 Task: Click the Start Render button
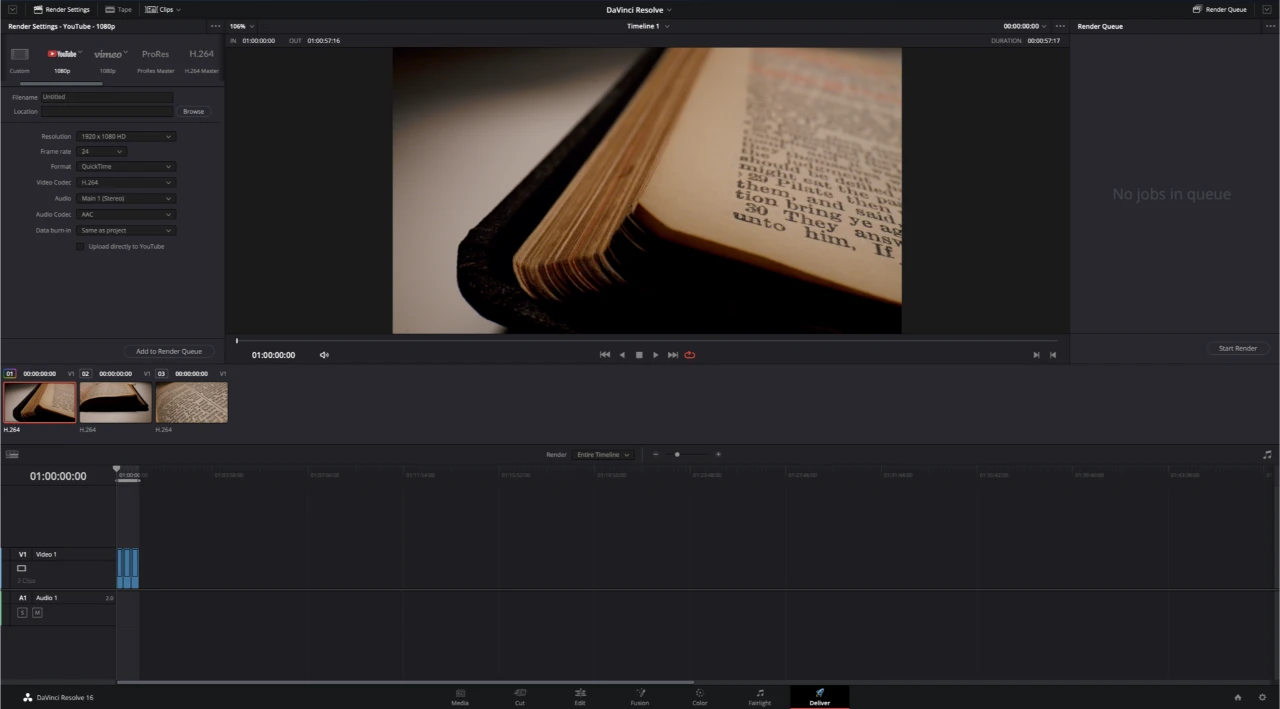point(1238,348)
